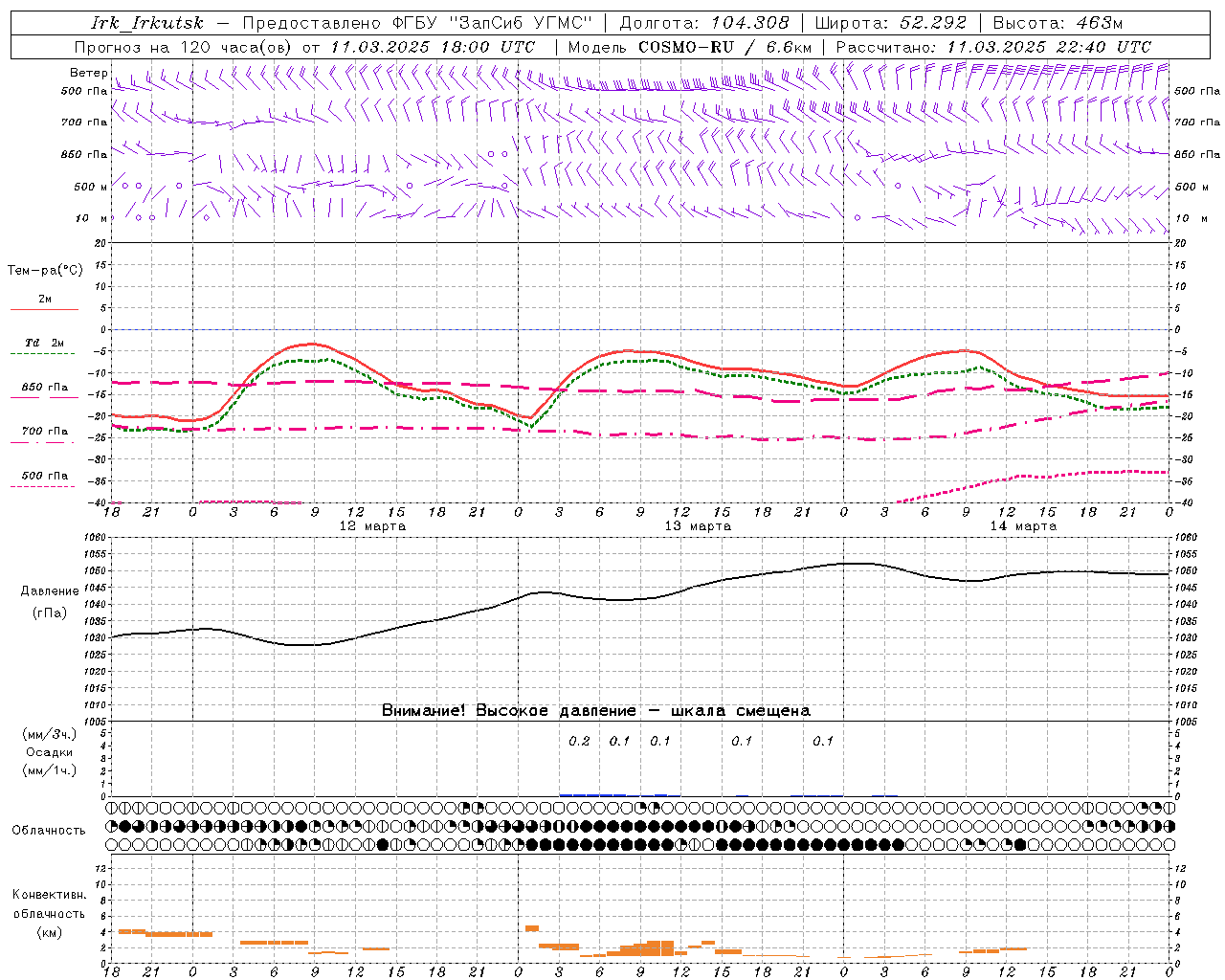Click the (мм/3ч.) precipitation unit label
Viewport: 1225px width, 980px height.
[x=49, y=734]
